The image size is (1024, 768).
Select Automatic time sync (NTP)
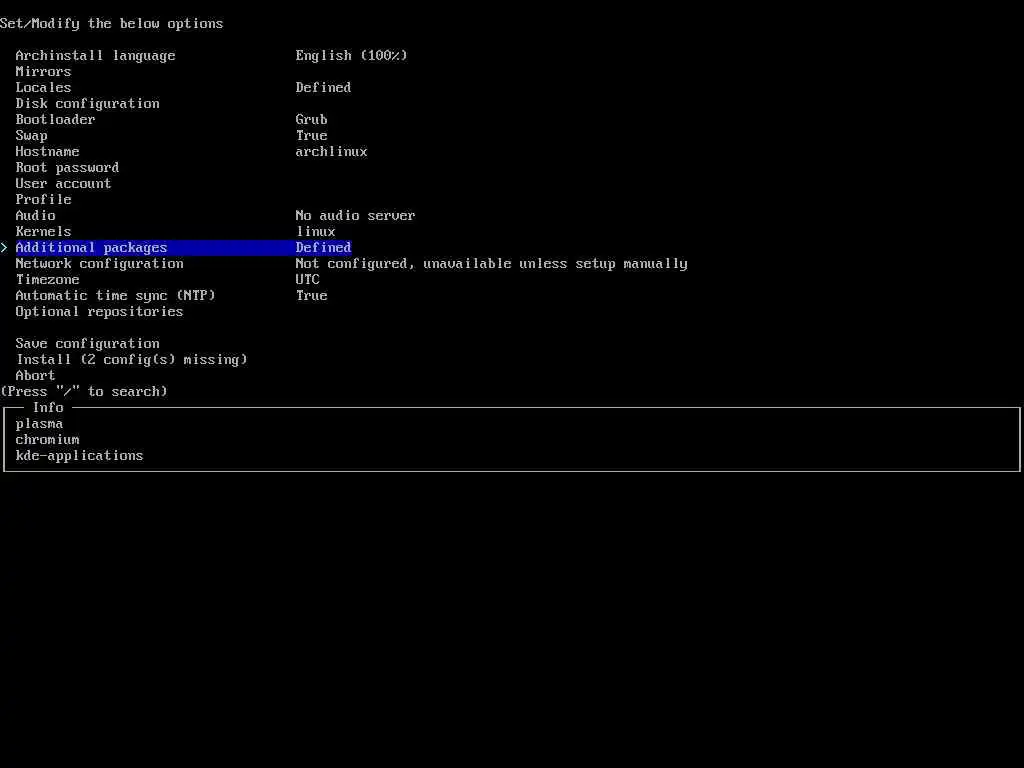[x=116, y=296]
